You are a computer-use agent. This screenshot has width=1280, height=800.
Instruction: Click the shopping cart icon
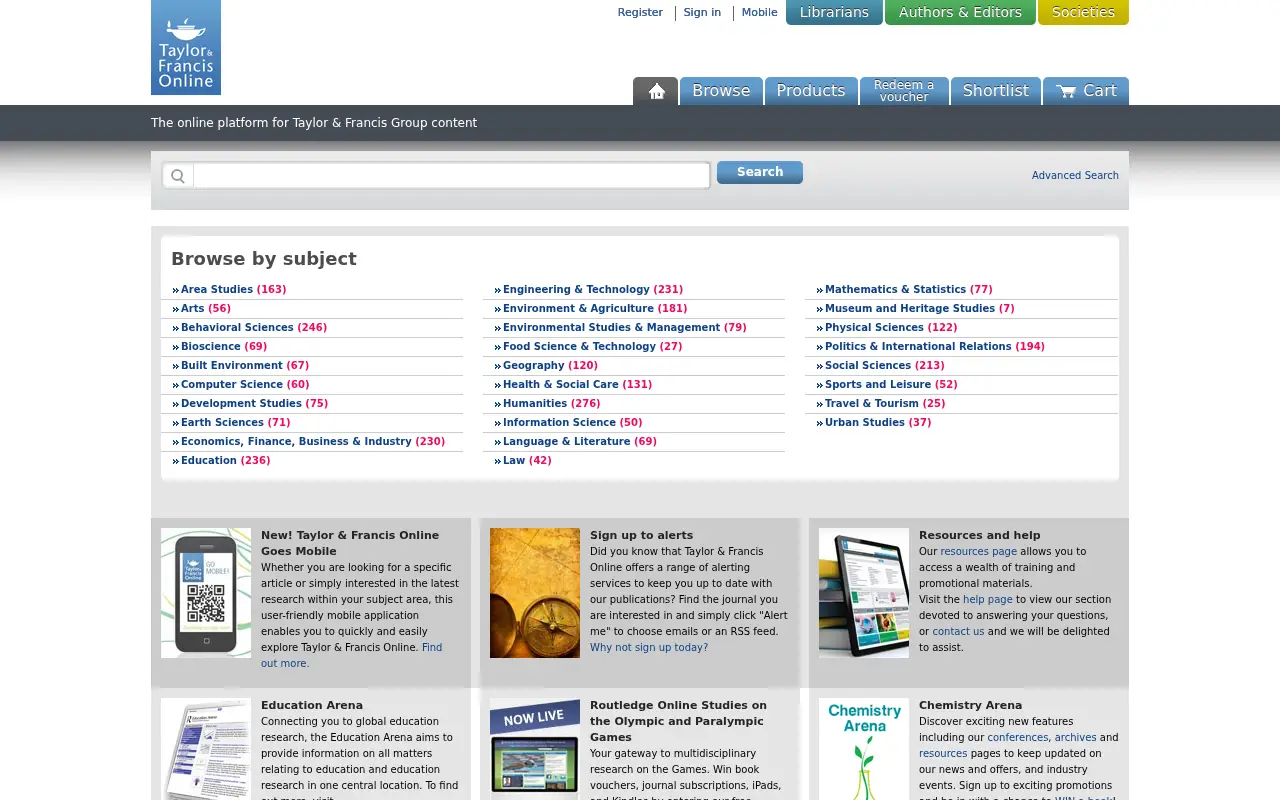click(1067, 91)
